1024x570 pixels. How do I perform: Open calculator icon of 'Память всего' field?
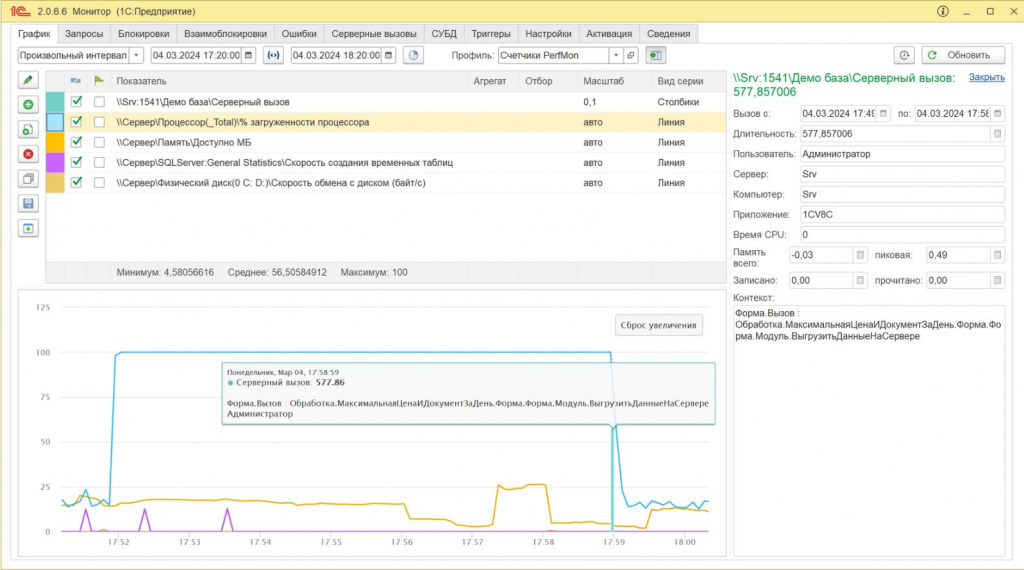pos(860,255)
